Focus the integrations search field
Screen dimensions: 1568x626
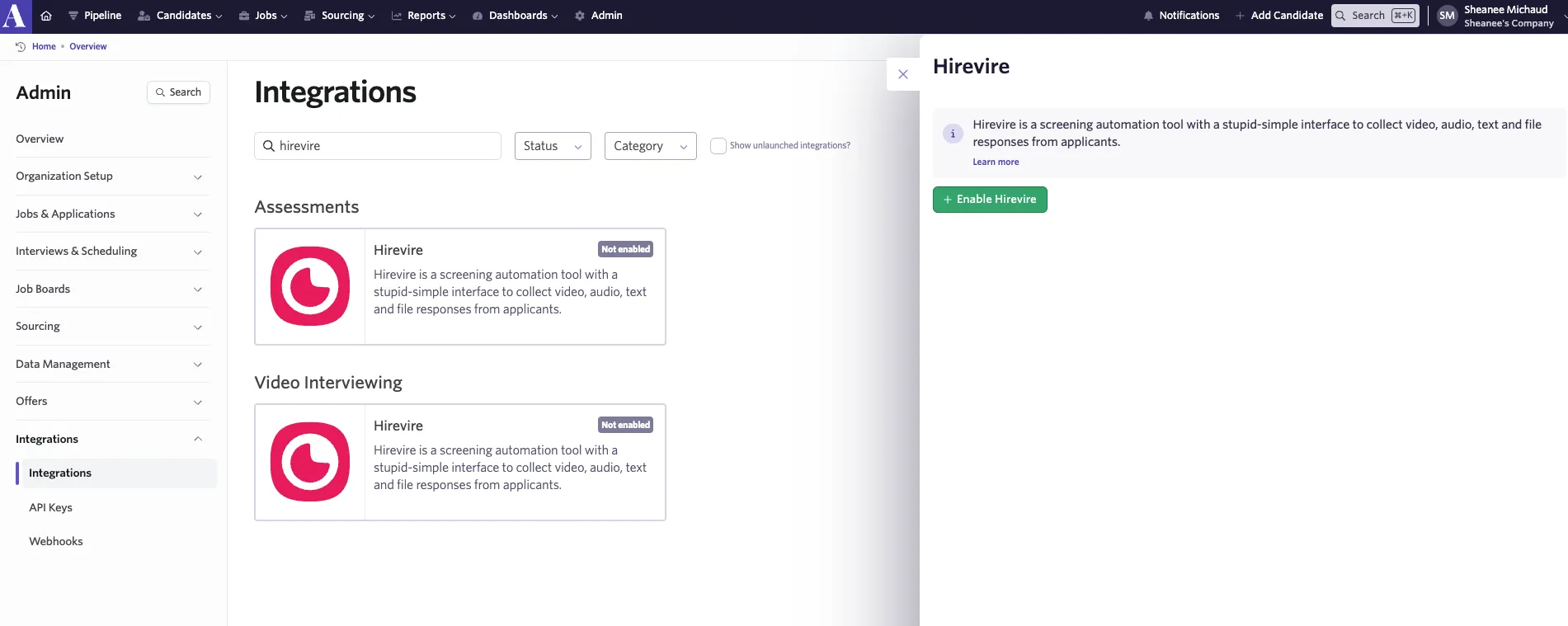tap(378, 146)
